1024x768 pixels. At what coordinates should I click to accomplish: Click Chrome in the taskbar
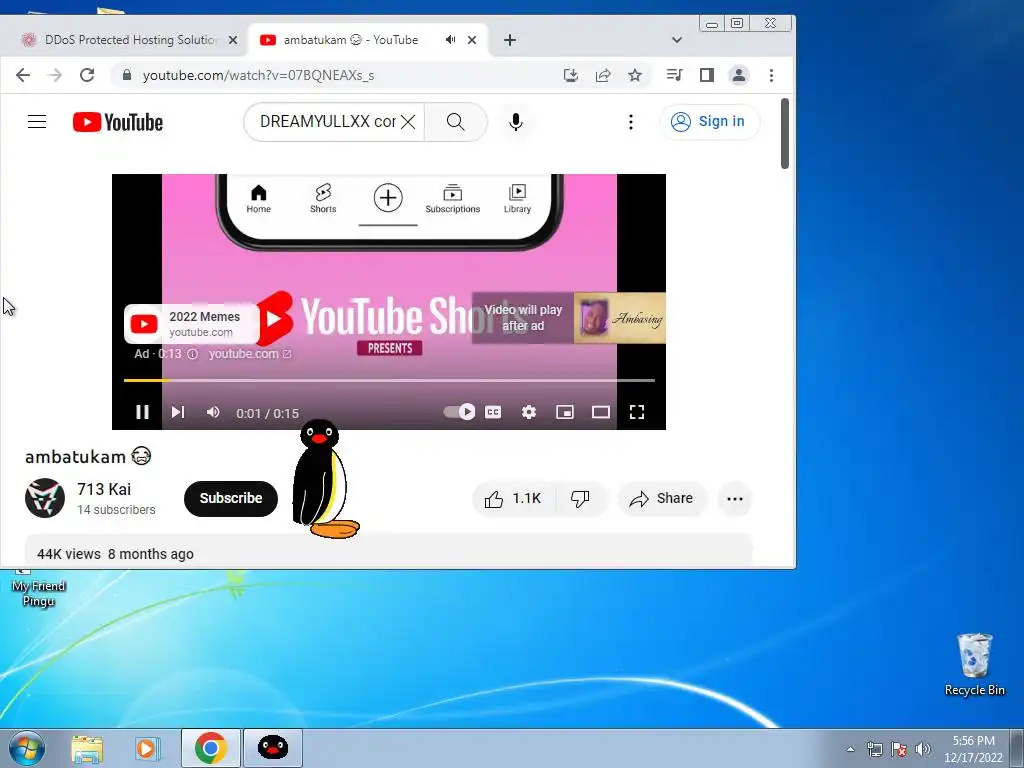(x=210, y=748)
